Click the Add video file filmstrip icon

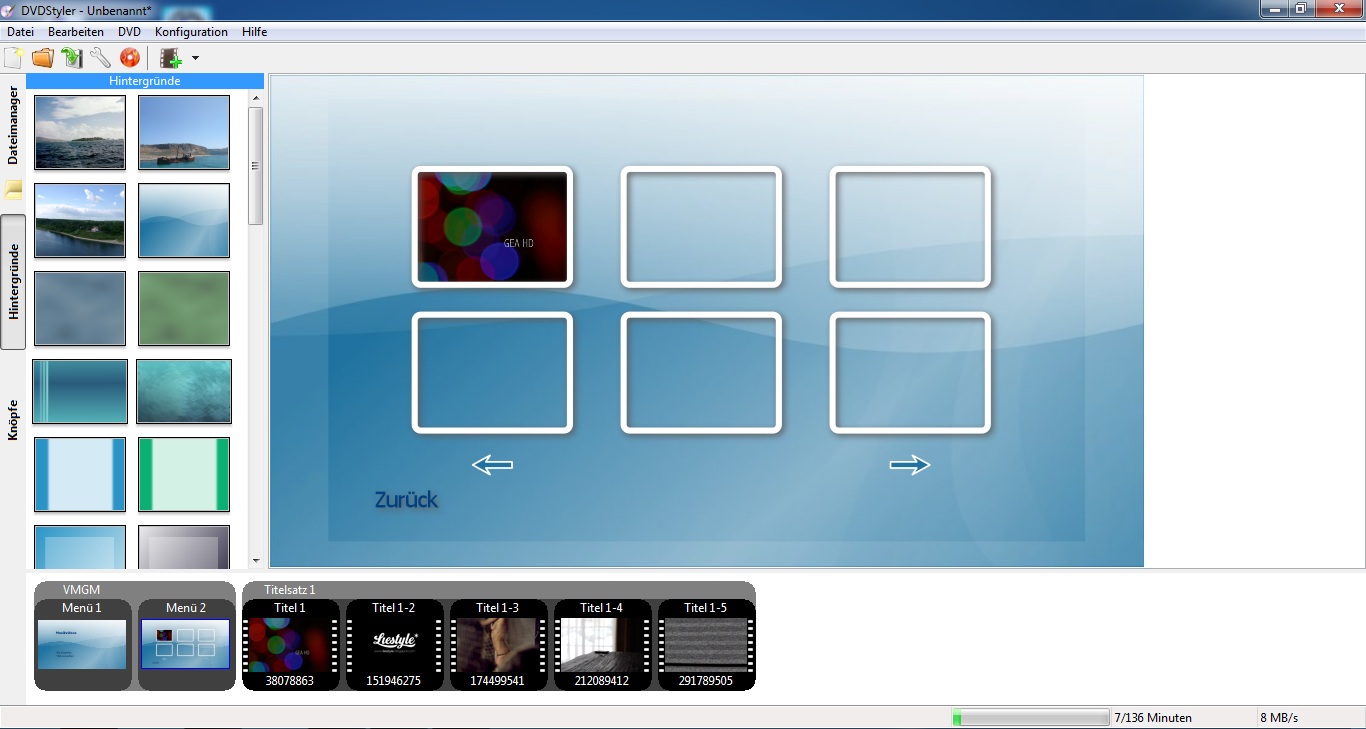(171, 58)
